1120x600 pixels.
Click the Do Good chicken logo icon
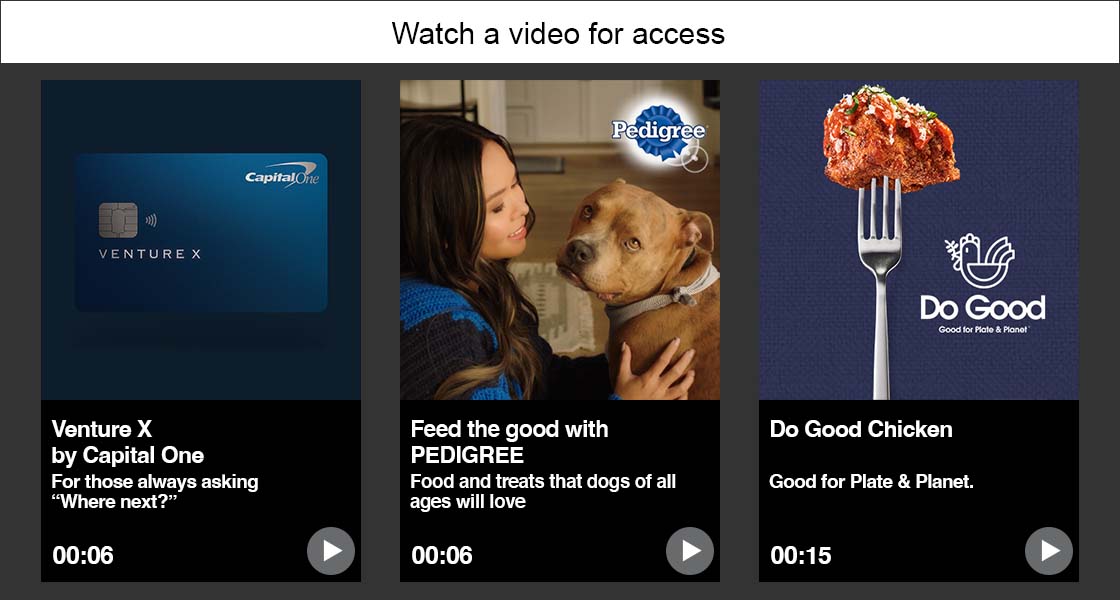click(x=979, y=260)
